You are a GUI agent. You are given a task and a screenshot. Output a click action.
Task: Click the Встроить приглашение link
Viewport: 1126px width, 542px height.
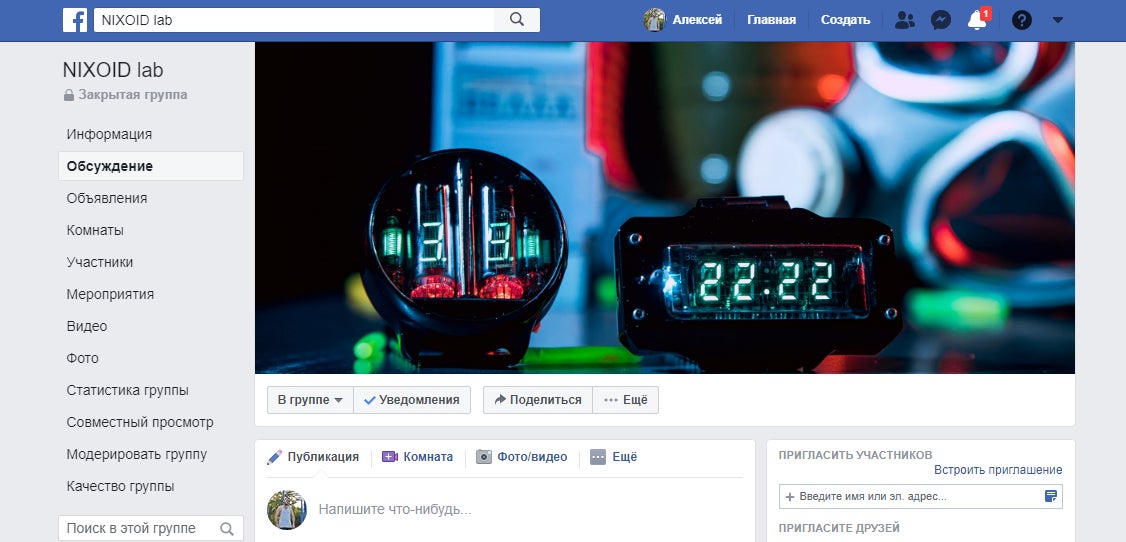(998, 470)
